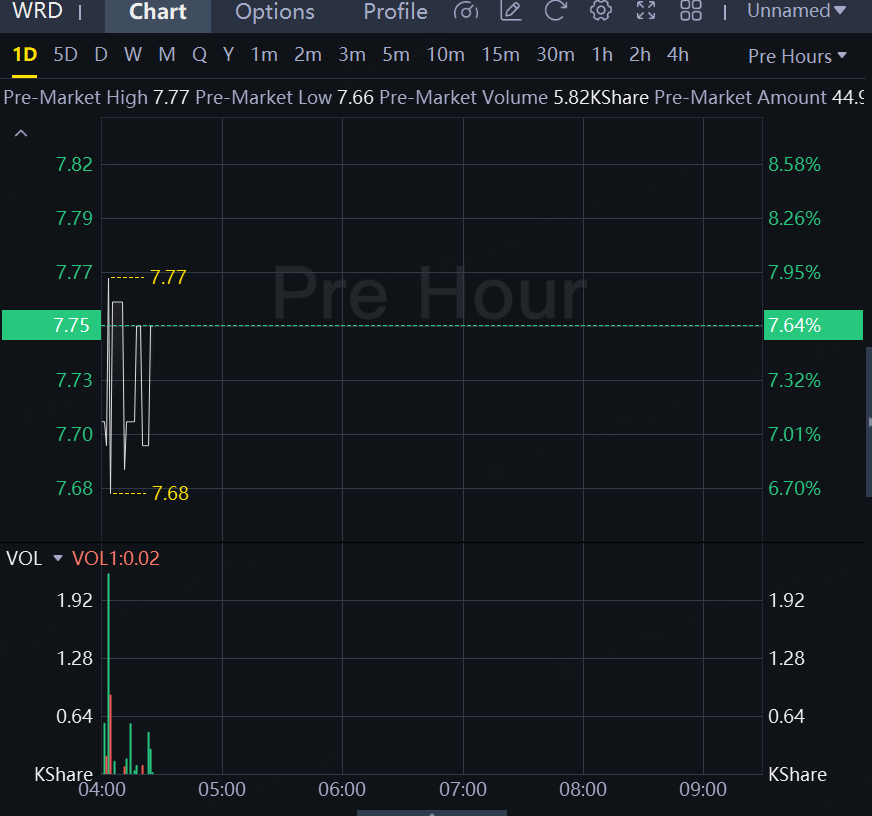Select the 5D timeframe

pyautogui.click(x=65, y=55)
